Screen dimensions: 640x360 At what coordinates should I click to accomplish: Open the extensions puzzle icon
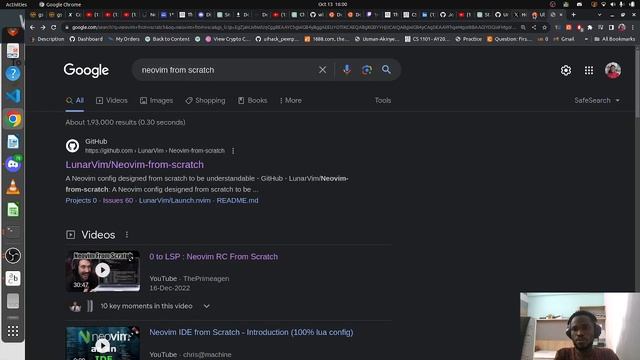590,27
